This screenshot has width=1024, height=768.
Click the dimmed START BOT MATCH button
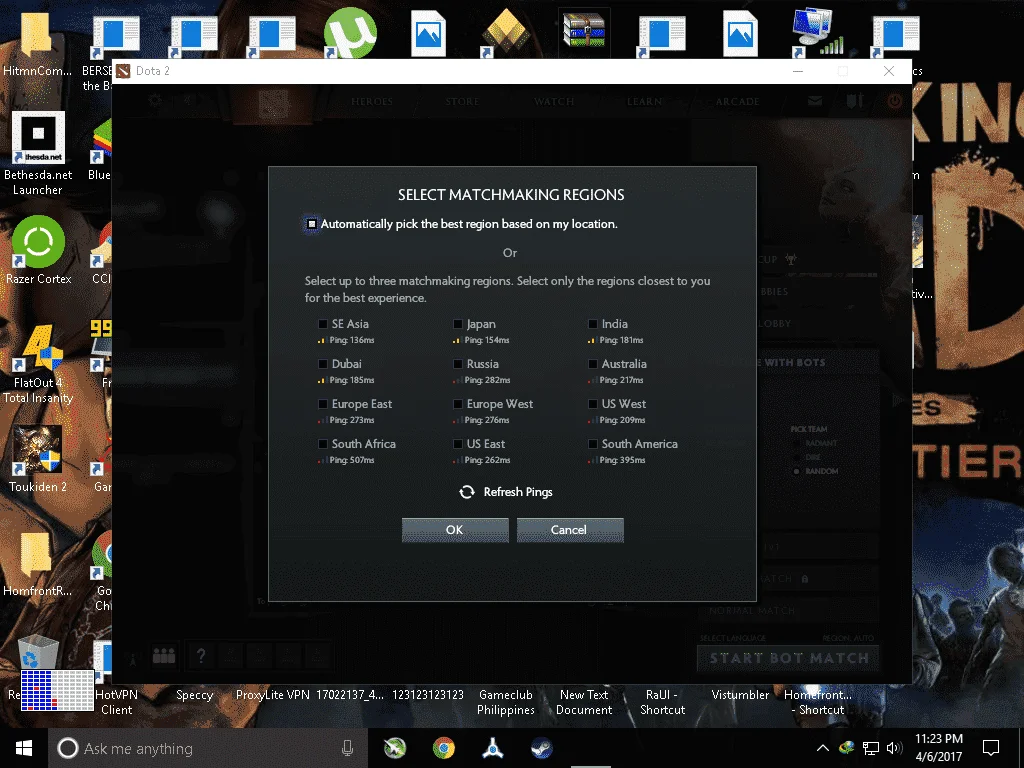click(789, 658)
